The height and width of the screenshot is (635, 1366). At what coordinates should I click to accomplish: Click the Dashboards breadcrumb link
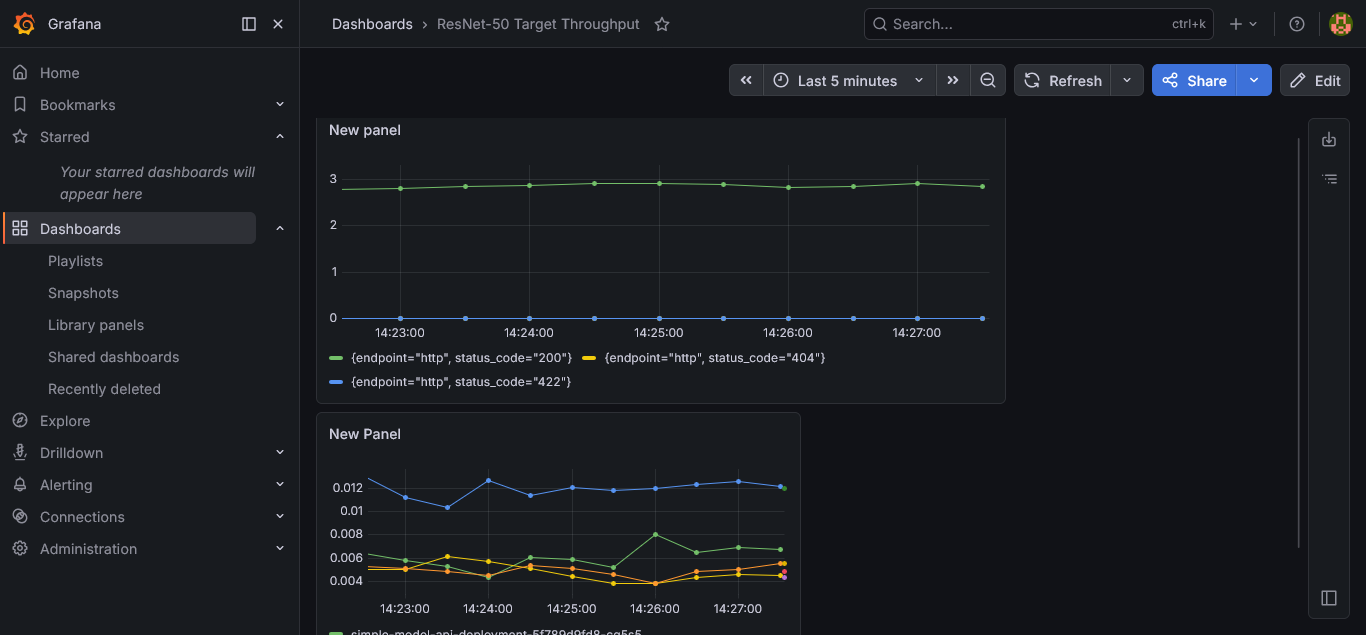point(372,24)
